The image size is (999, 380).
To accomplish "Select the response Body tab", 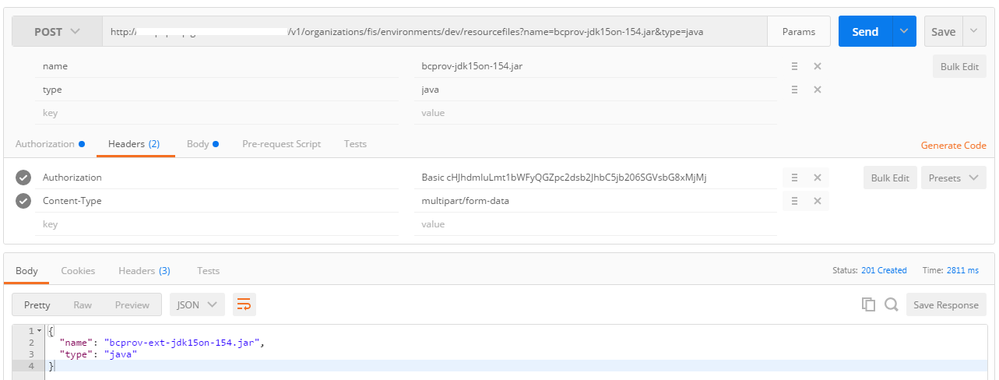I will tap(27, 271).
